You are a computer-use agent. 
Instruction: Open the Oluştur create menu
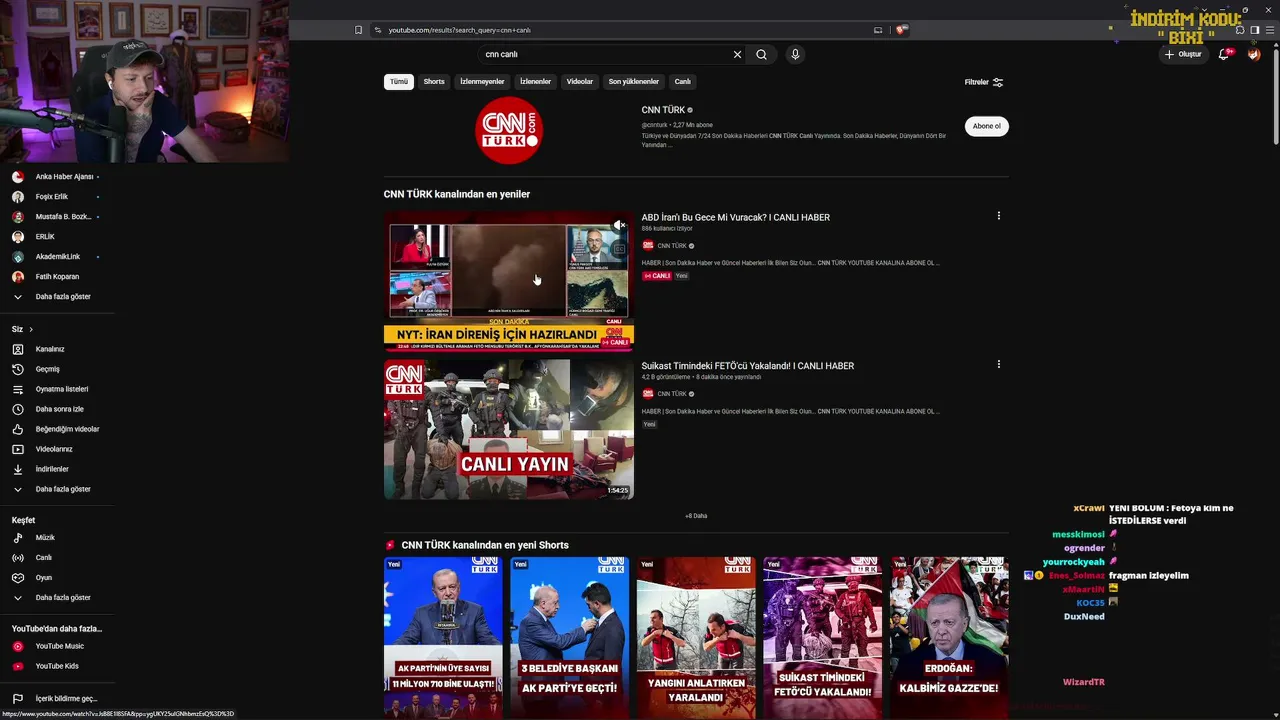pos(1183,54)
